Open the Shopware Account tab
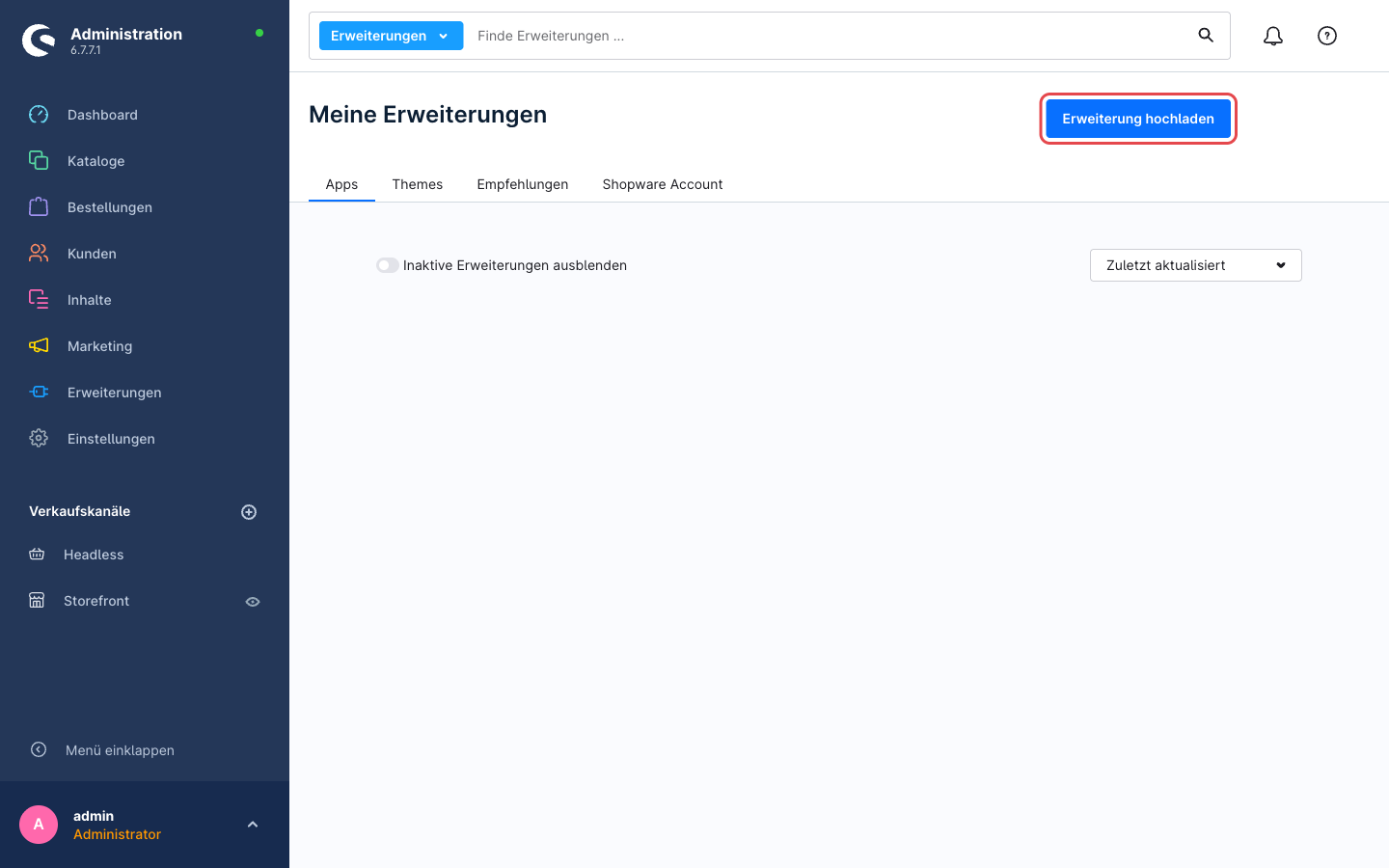The width and height of the screenshot is (1389, 868). [663, 184]
